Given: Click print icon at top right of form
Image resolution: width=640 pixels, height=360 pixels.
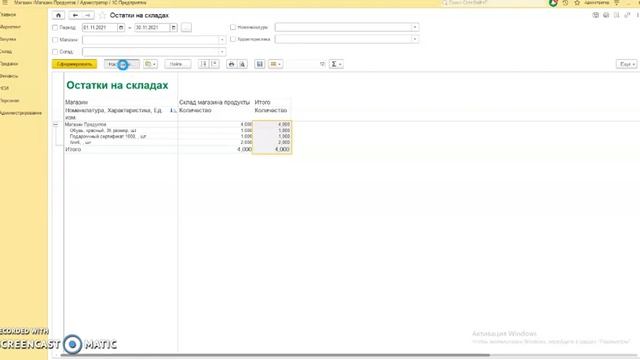Looking at the screenshot, I should [606, 16].
